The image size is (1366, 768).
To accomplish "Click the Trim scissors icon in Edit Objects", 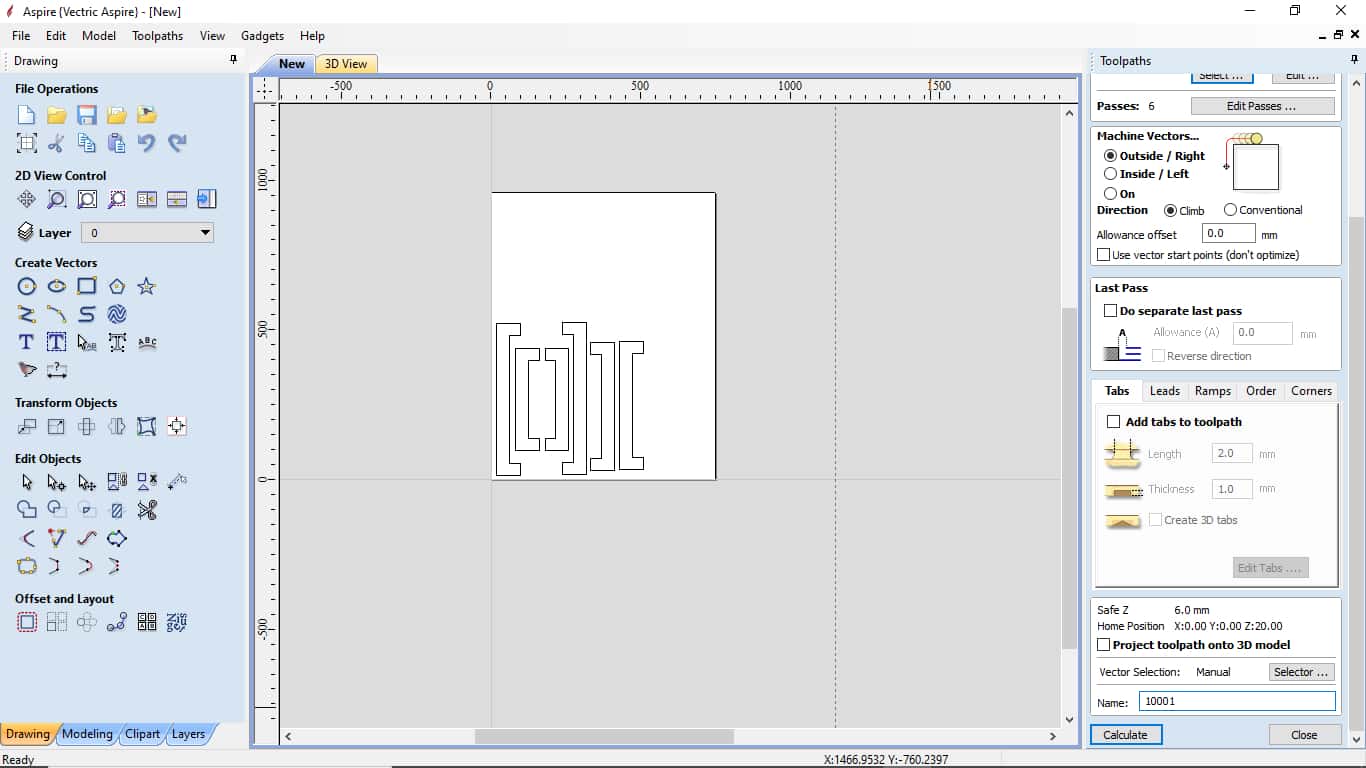I will point(147,510).
